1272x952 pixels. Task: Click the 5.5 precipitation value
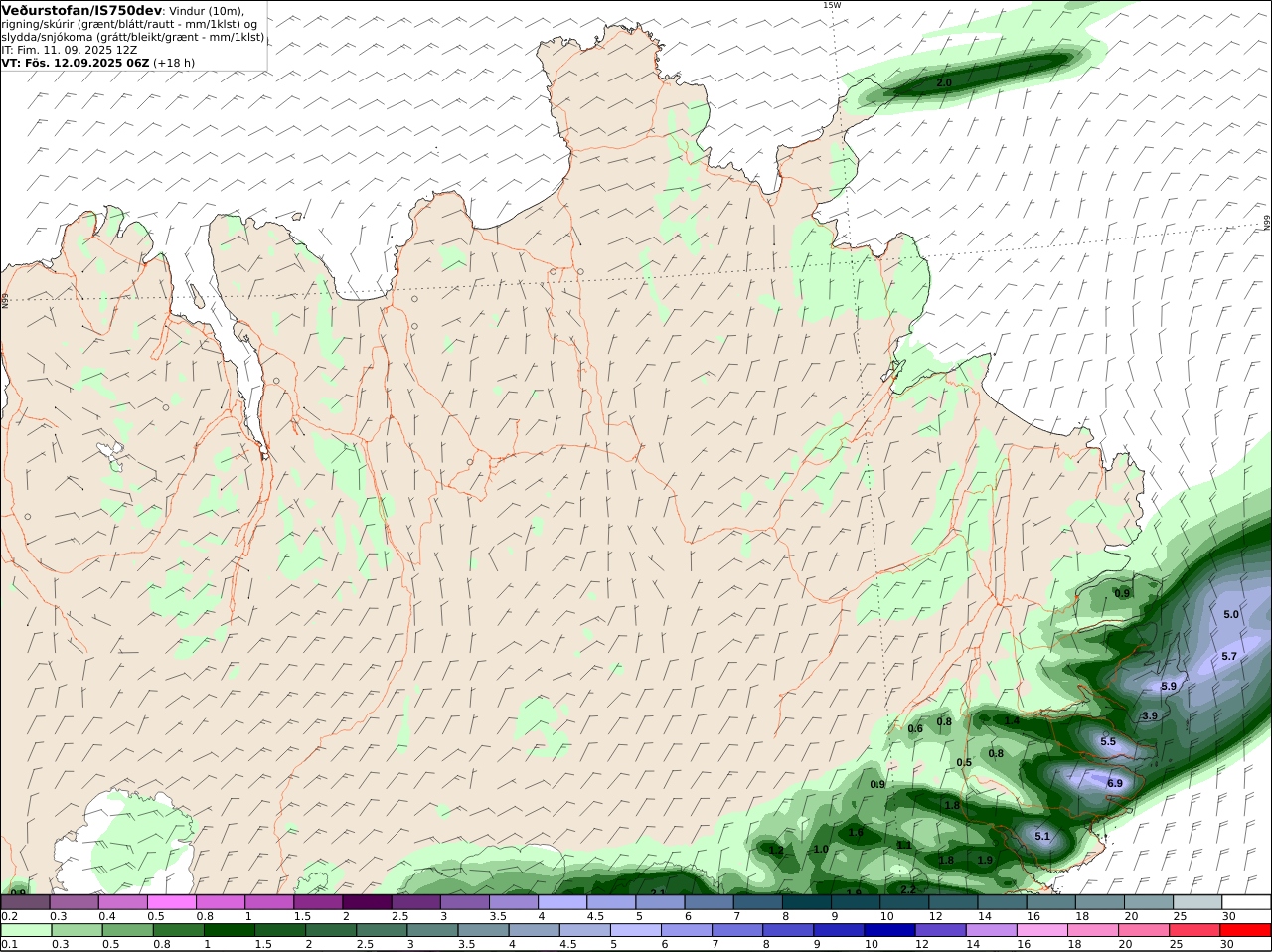click(x=1108, y=741)
